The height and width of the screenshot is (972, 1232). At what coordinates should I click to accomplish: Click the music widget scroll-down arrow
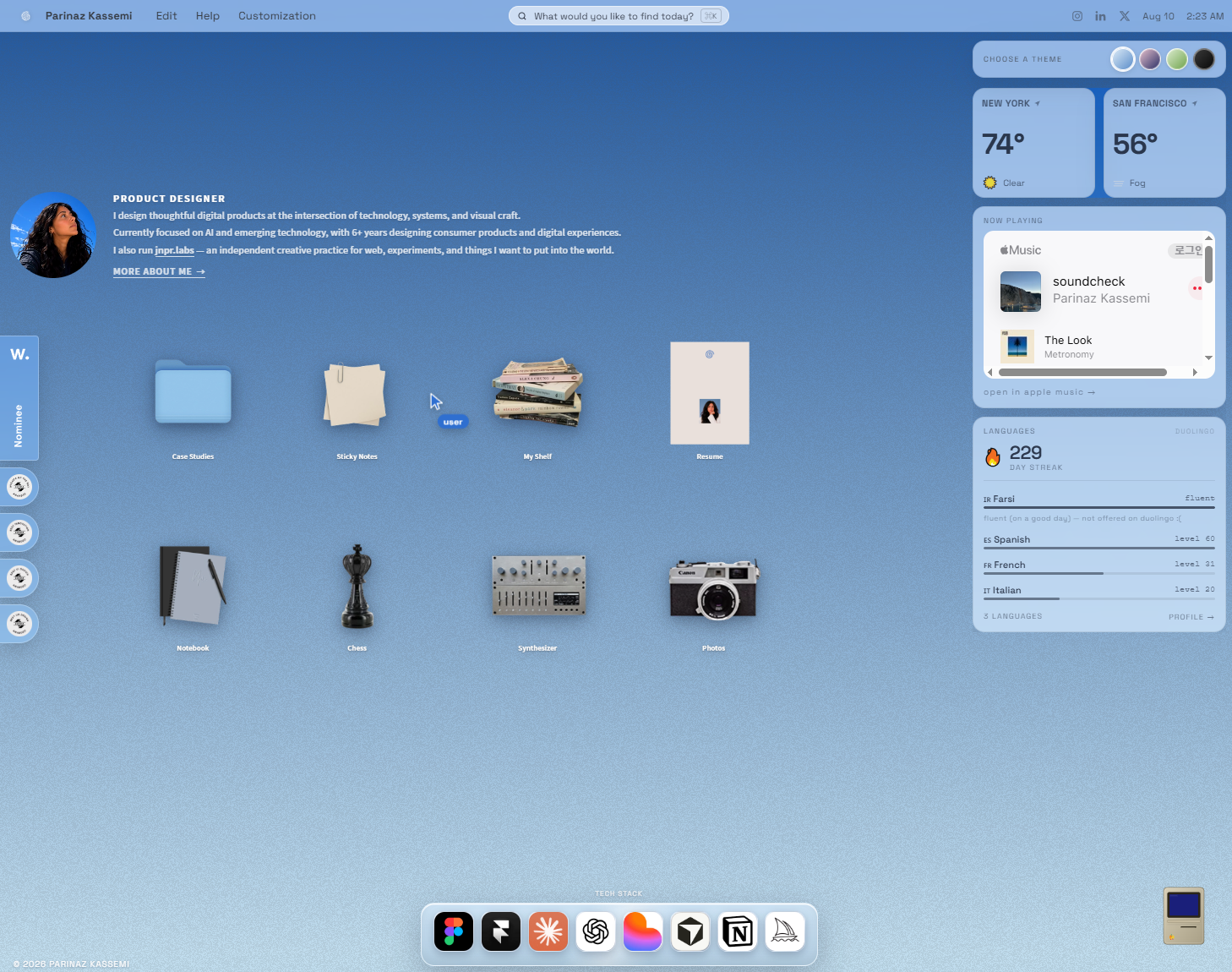(1209, 358)
